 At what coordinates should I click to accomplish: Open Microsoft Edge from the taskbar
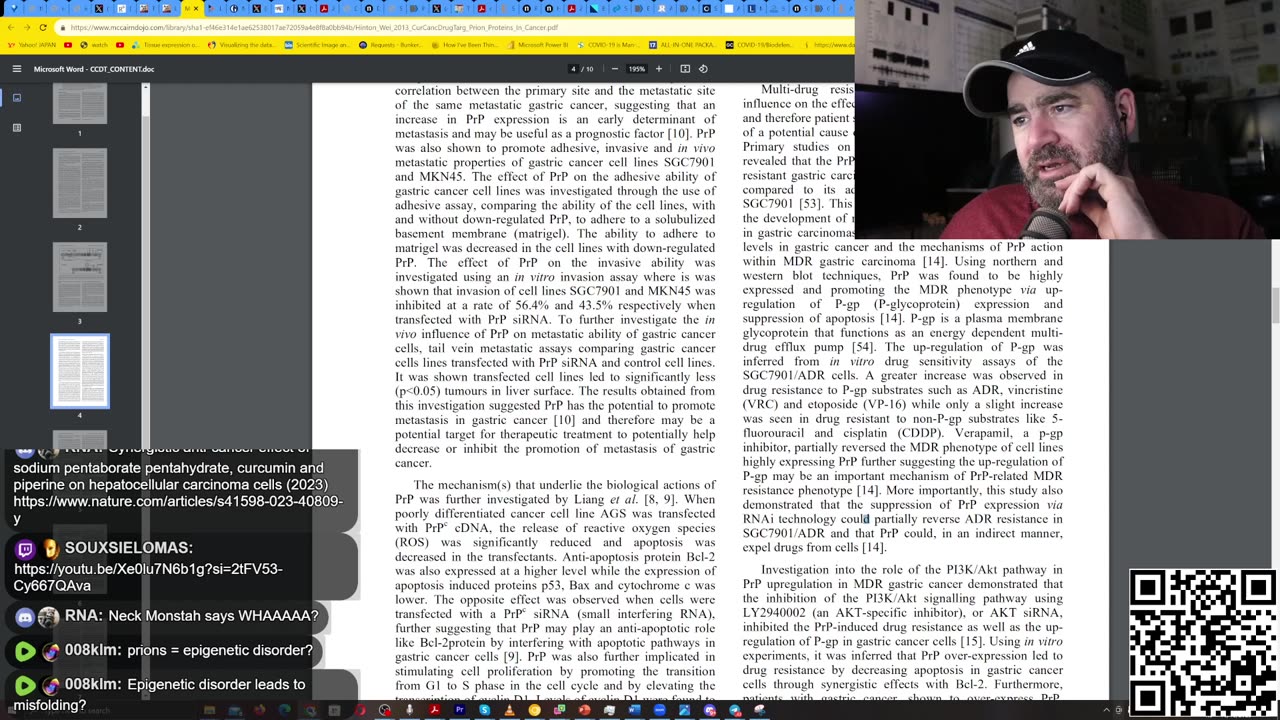coord(284,710)
